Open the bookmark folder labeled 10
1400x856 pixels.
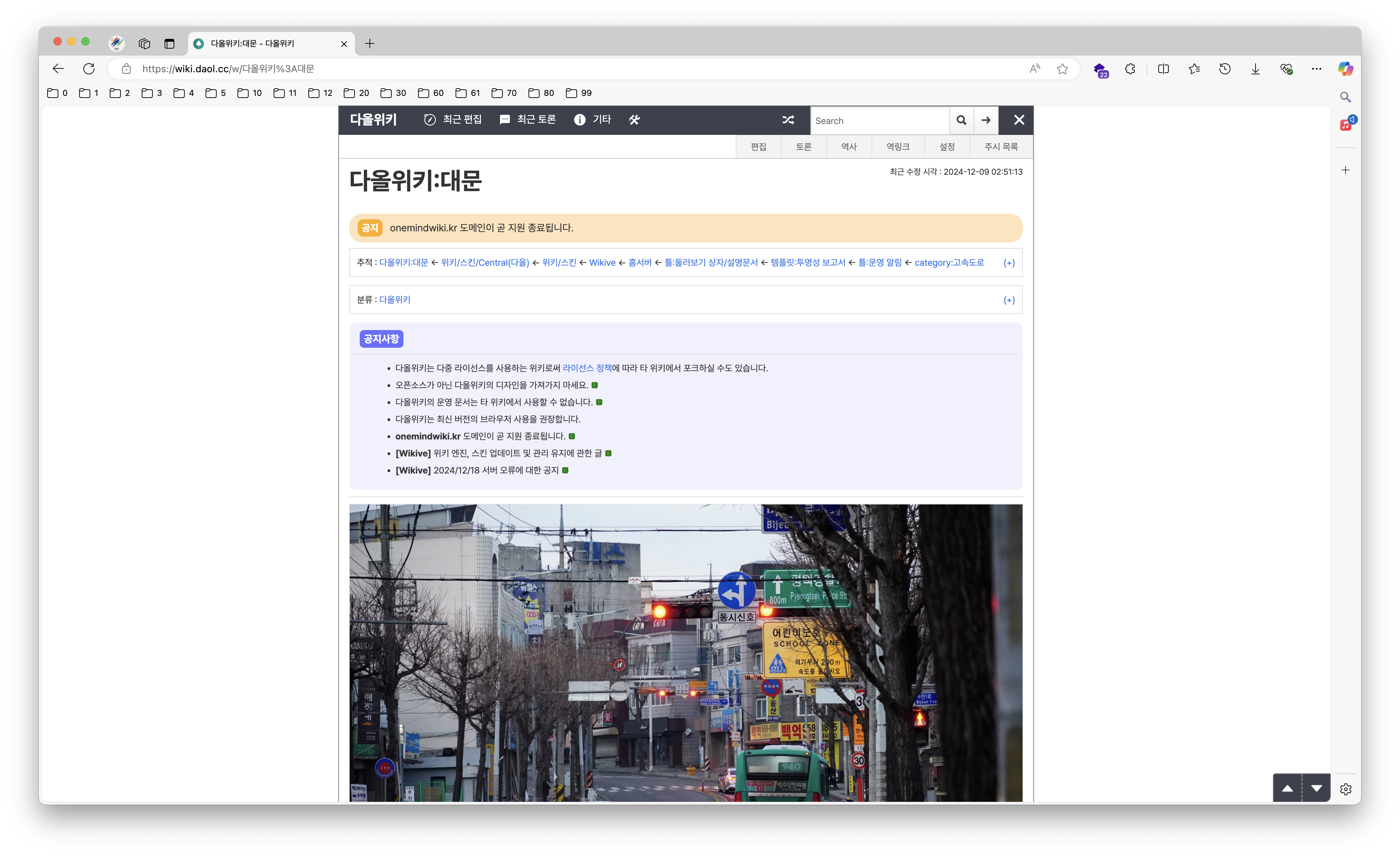(x=249, y=93)
